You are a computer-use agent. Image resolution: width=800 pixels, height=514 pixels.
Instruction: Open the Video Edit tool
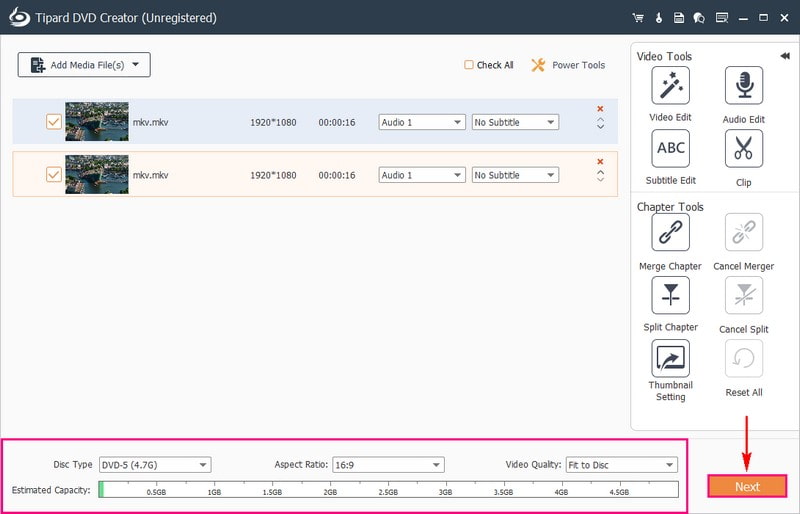point(670,86)
